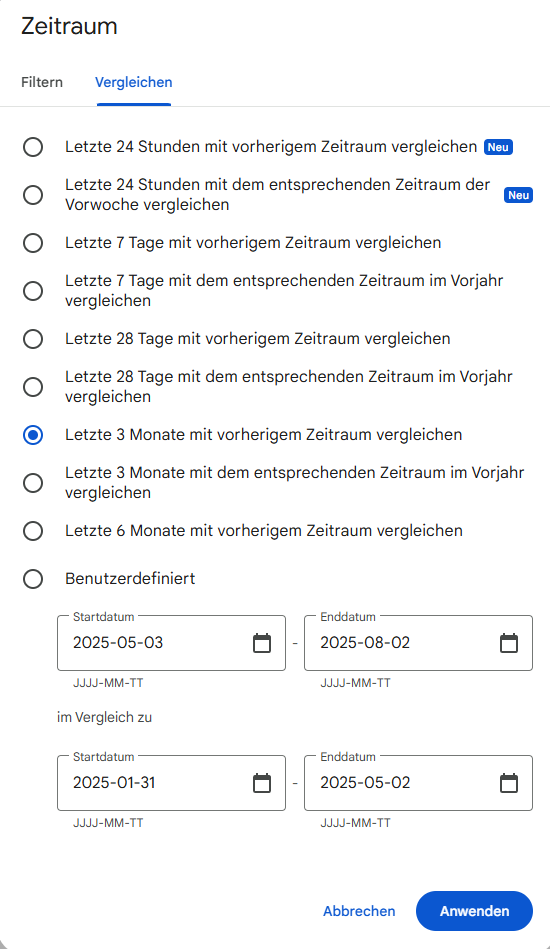The width and height of the screenshot is (550, 949).
Task: Select the Benutzerdefiniert radio option
Action: tap(33, 579)
